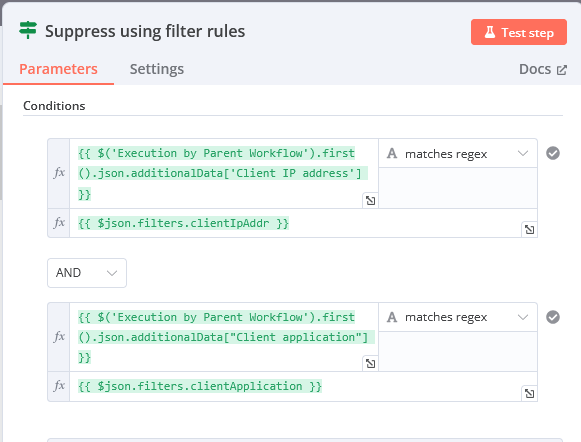Expand the AND combinator dropdown

[x=87, y=273]
